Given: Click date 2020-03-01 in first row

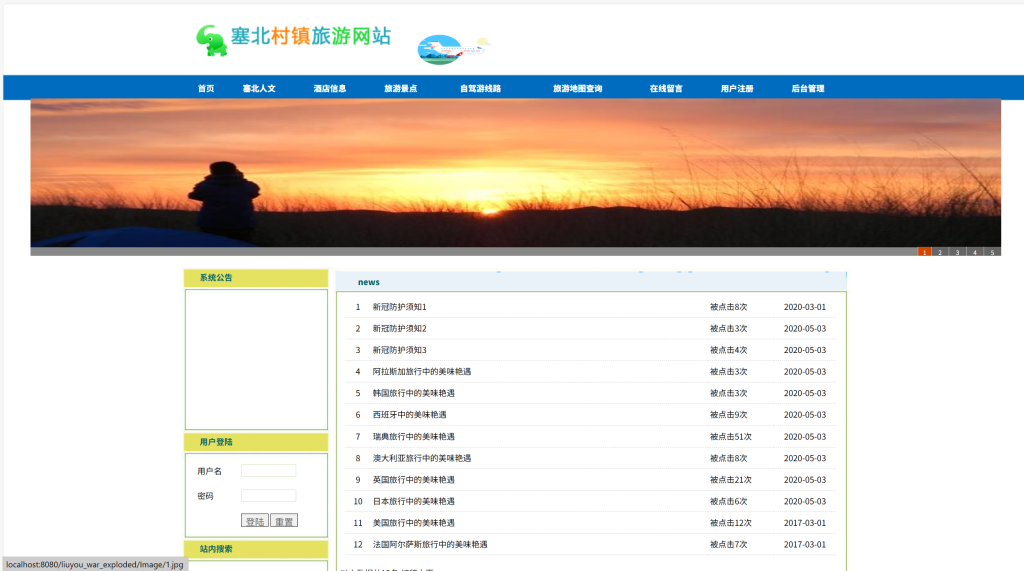Looking at the screenshot, I should tap(805, 307).
